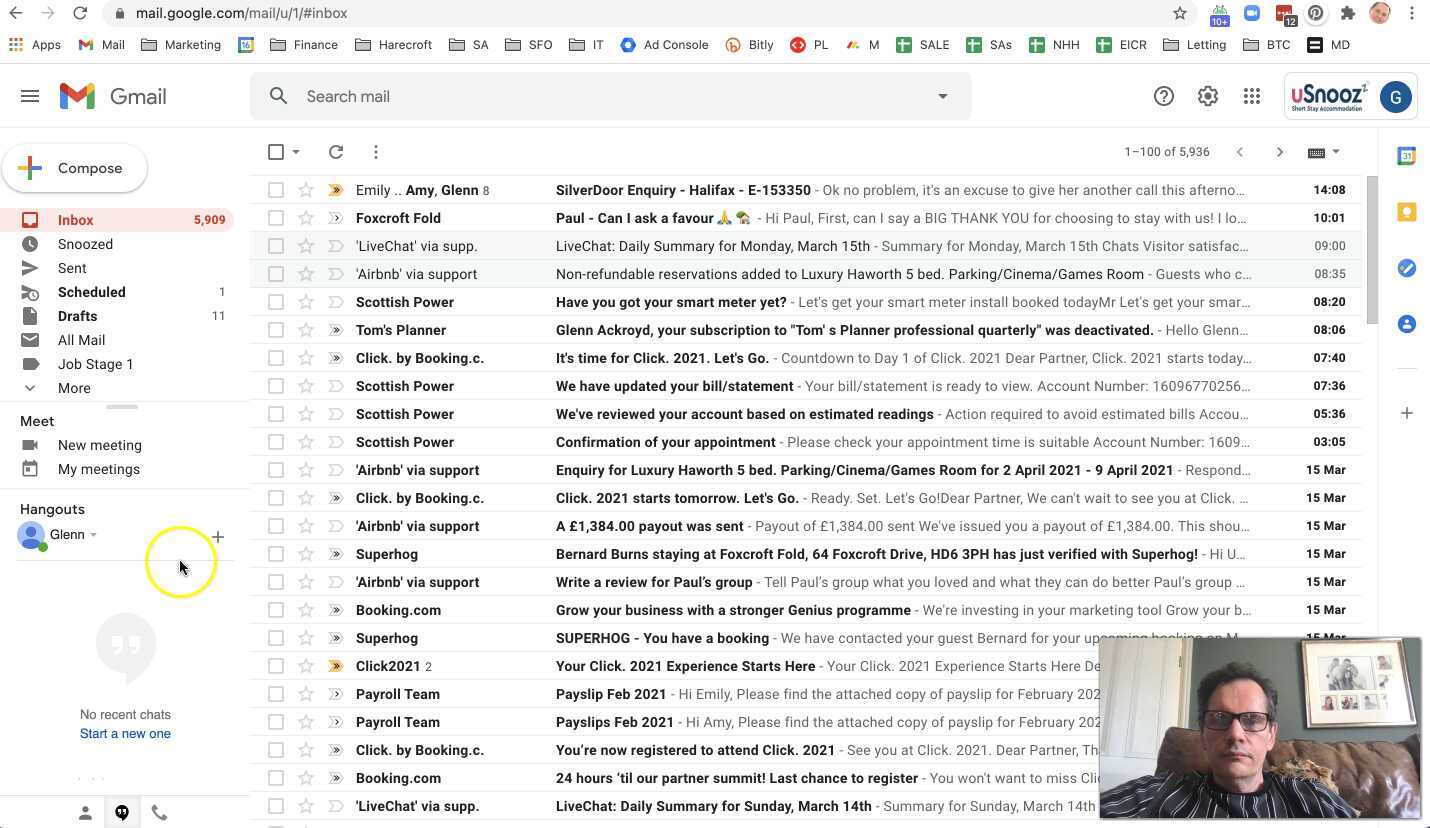Image resolution: width=1430 pixels, height=828 pixels.
Task: Expand the More labels list
Action: pos(74,388)
